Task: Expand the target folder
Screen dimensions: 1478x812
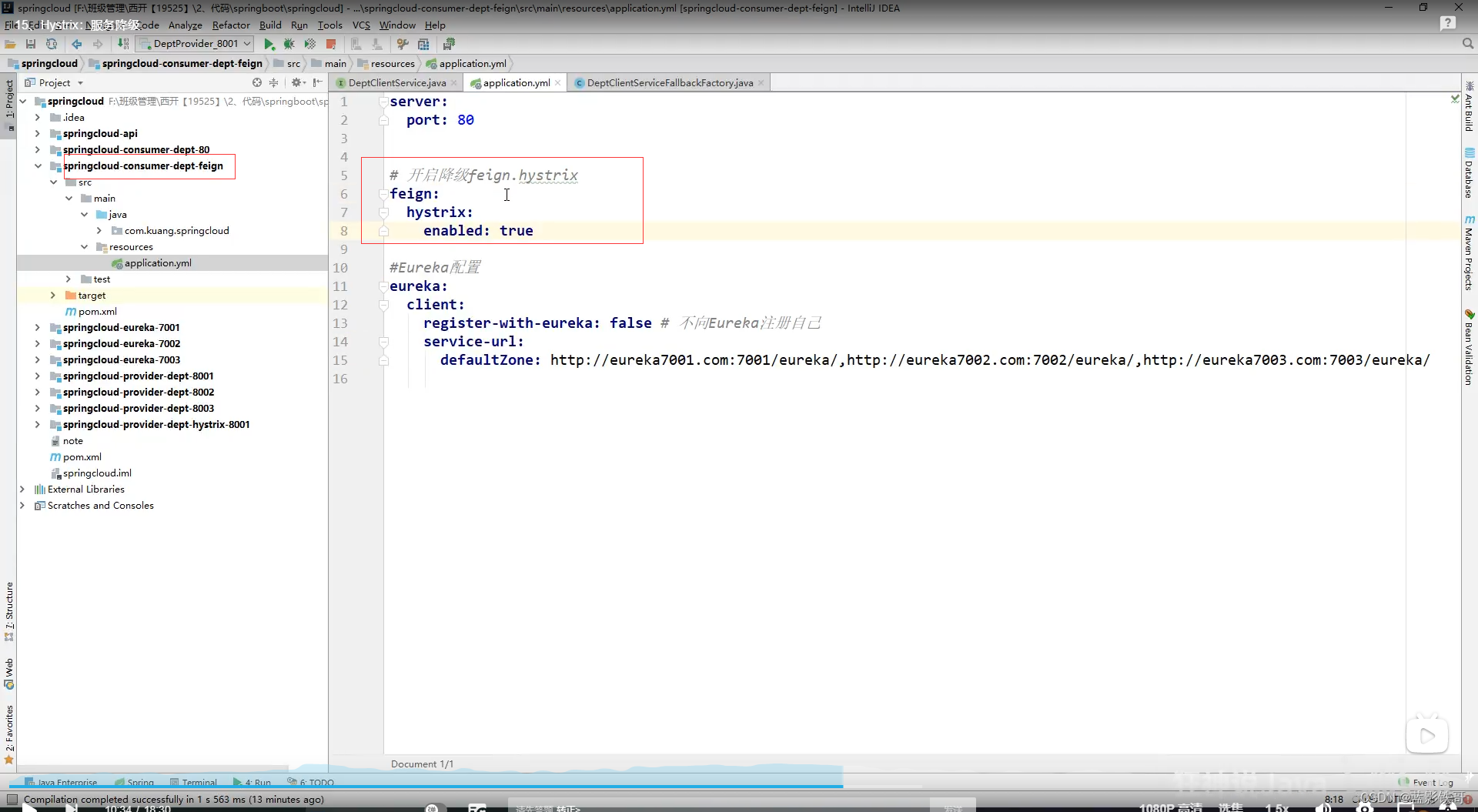Action: pyautogui.click(x=52, y=295)
